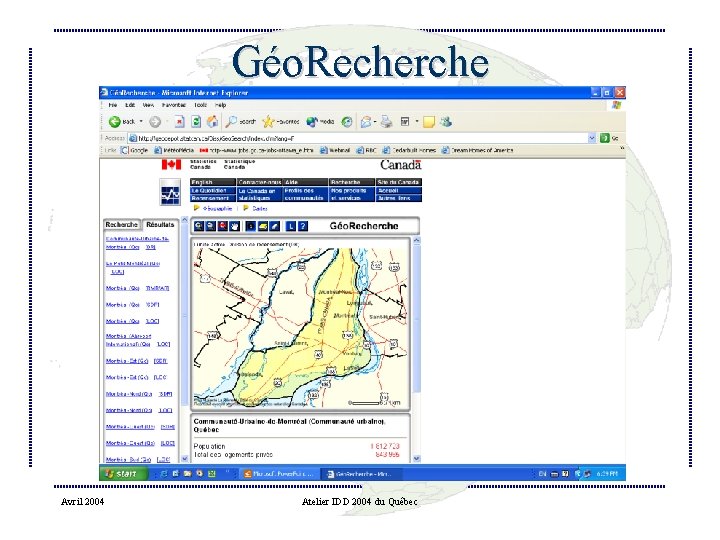Select the zoom out map tool
Screen dimensions: 720x540
pos(210,226)
